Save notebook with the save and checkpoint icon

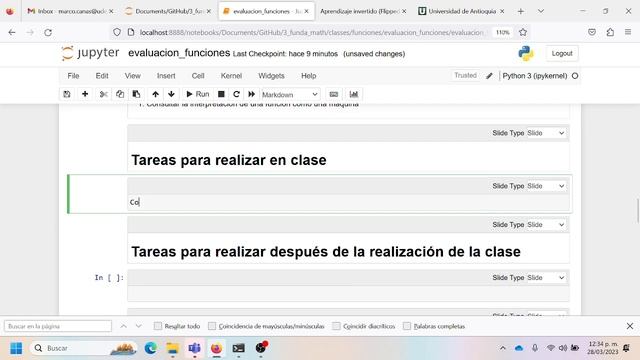point(67,94)
